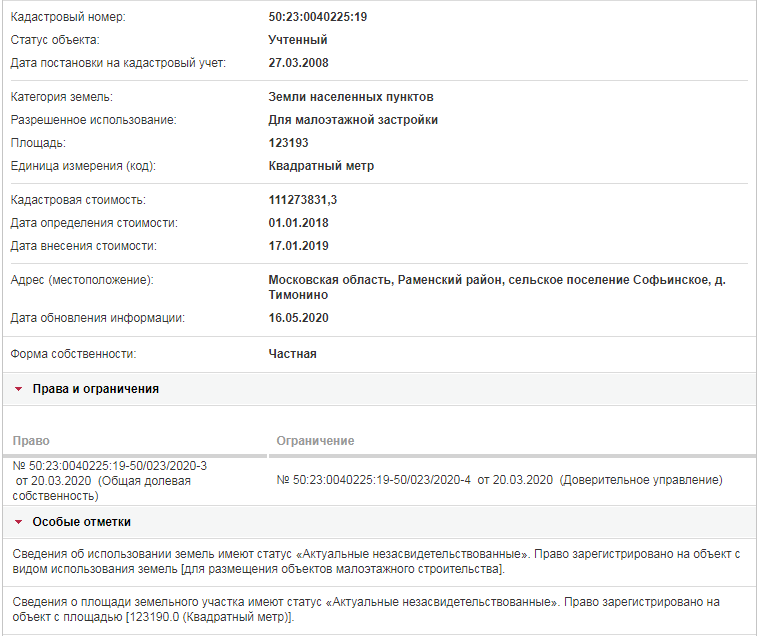759x636 pixels.
Task: Select restriction record 50/023/2020-4 Доверительное управление
Action: [x=499, y=480]
